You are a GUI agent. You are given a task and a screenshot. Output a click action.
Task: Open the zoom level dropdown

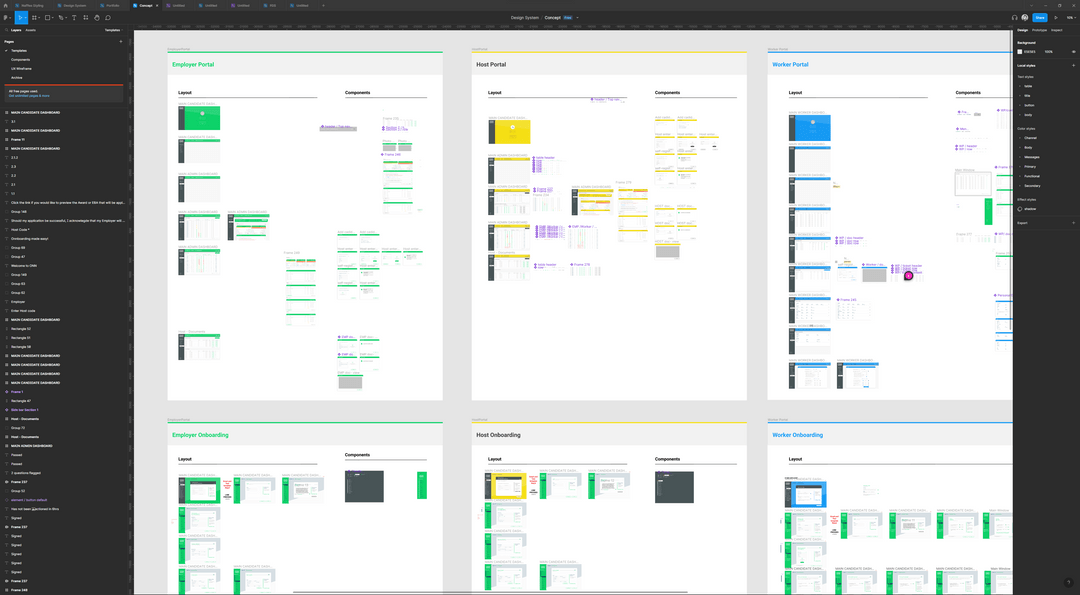point(1071,17)
